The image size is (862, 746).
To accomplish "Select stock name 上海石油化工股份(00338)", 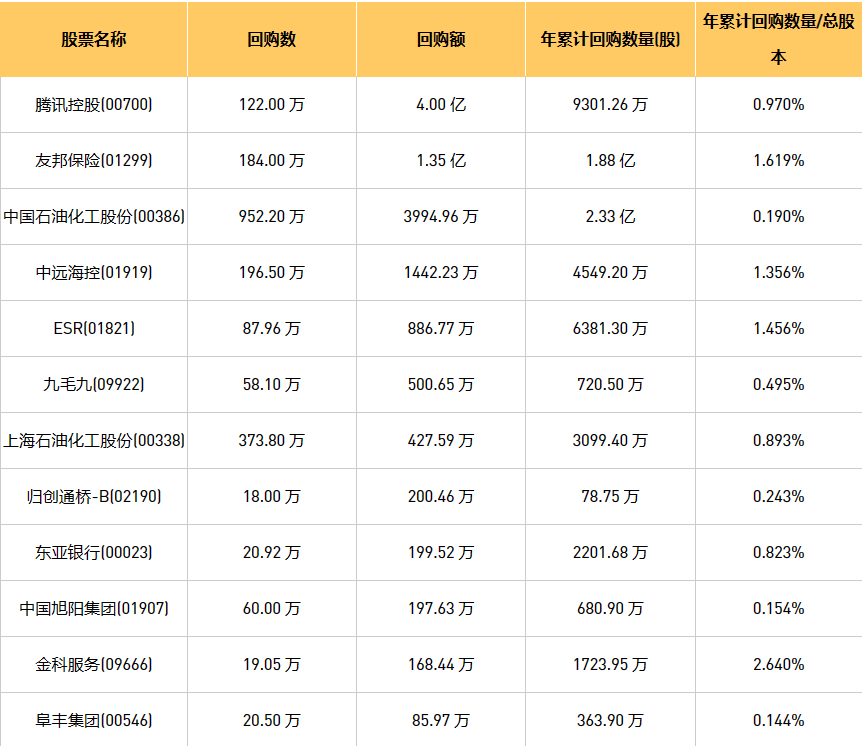I will [93, 441].
